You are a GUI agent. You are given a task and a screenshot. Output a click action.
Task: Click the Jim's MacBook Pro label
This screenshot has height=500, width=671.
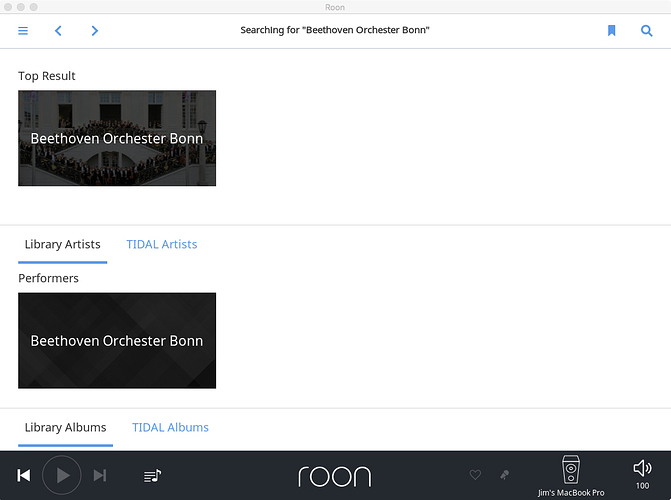pos(571,493)
